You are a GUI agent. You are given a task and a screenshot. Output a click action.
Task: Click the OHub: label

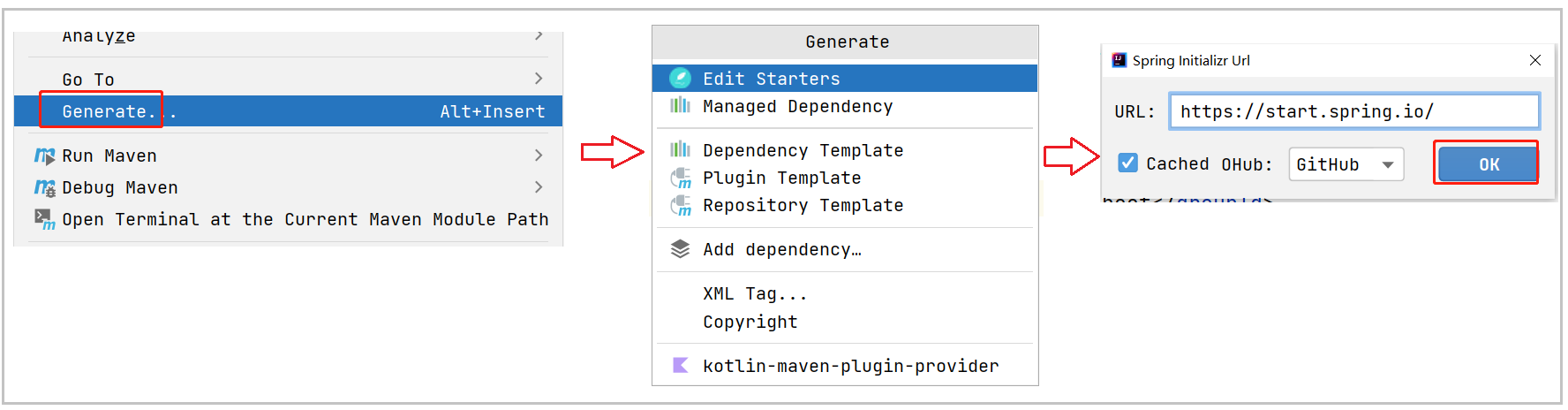tap(1247, 164)
